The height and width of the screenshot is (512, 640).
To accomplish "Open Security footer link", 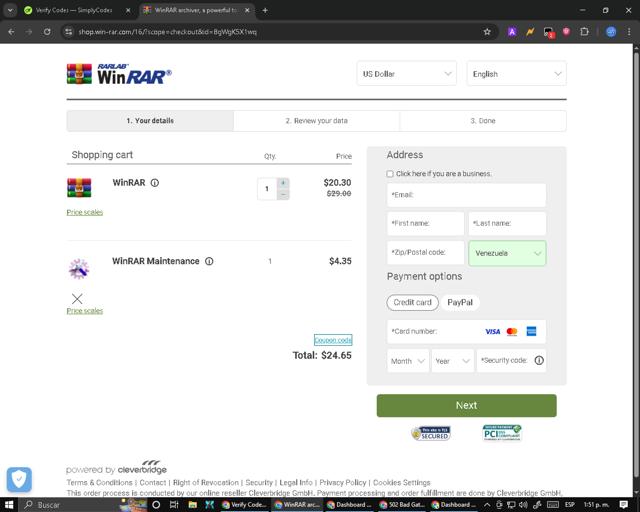I will pos(259,483).
